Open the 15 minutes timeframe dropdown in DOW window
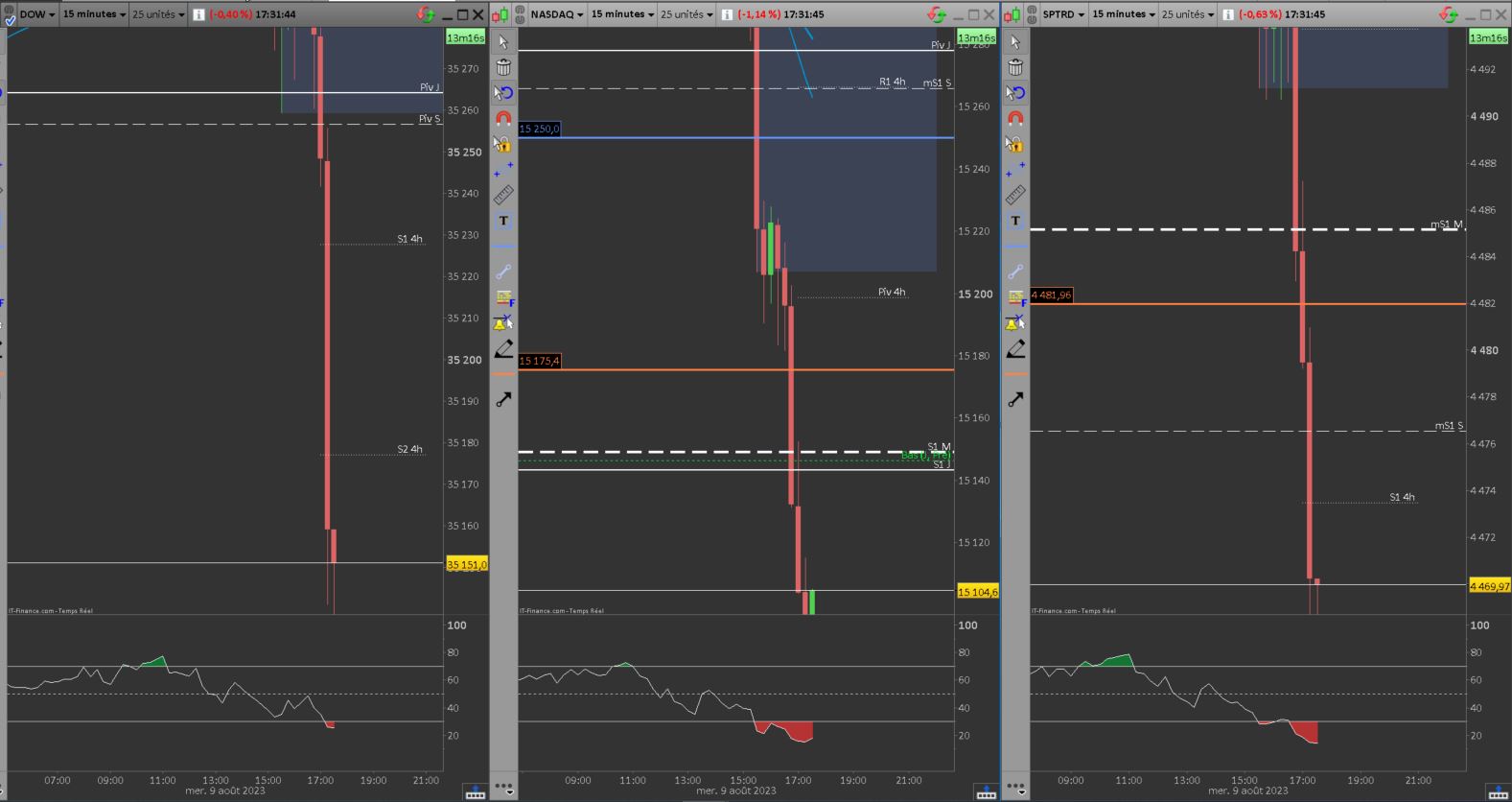1512x802 pixels. coord(94,14)
